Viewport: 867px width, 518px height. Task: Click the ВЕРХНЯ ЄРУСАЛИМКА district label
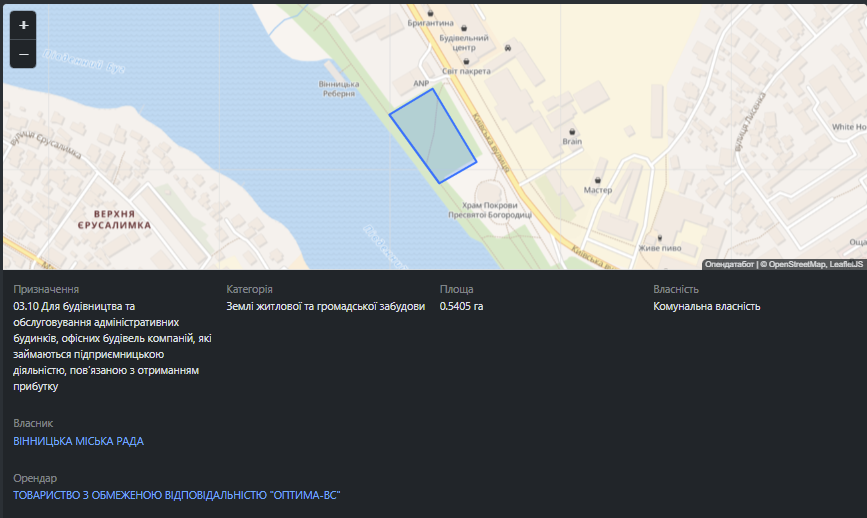tap(116, 220)
